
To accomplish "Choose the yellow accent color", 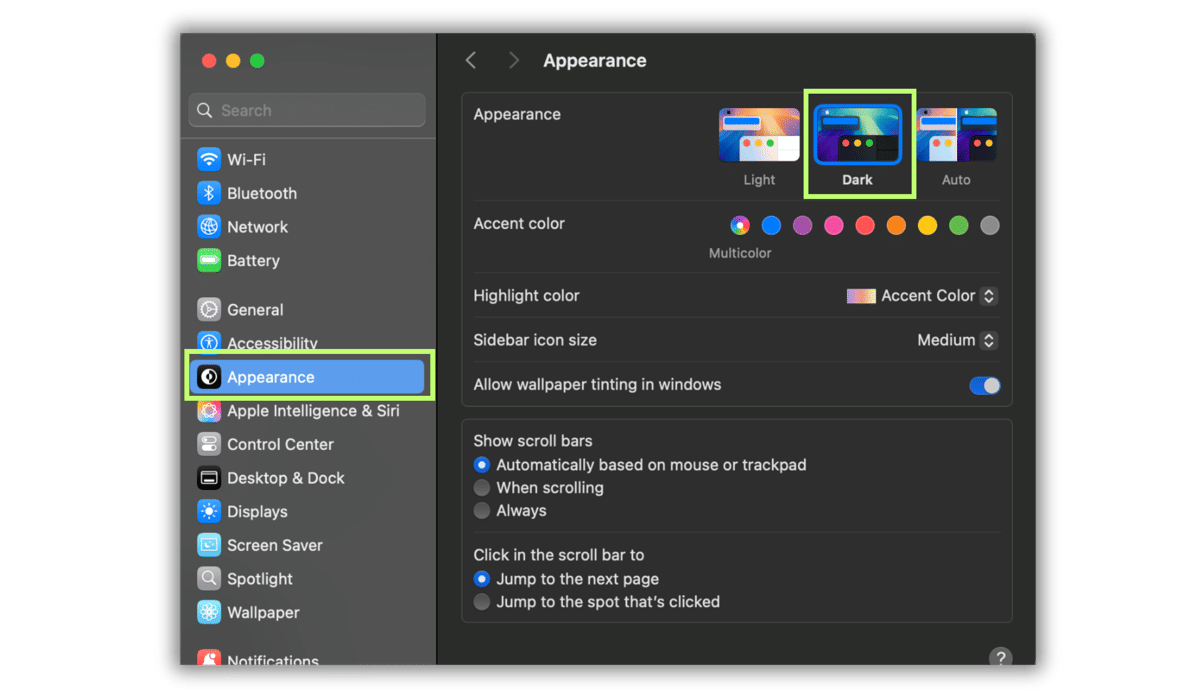I will pos(927,225).
